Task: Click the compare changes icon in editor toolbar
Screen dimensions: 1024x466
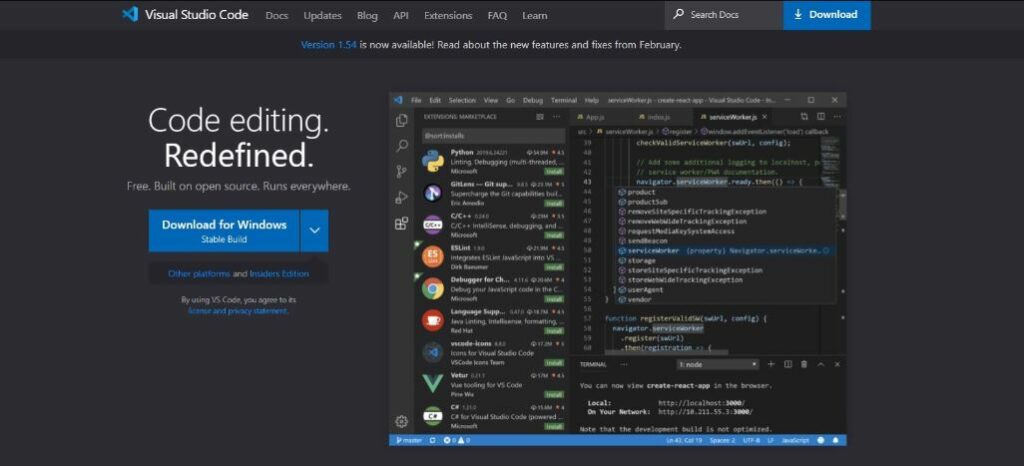Action: (x=805, y=117)
